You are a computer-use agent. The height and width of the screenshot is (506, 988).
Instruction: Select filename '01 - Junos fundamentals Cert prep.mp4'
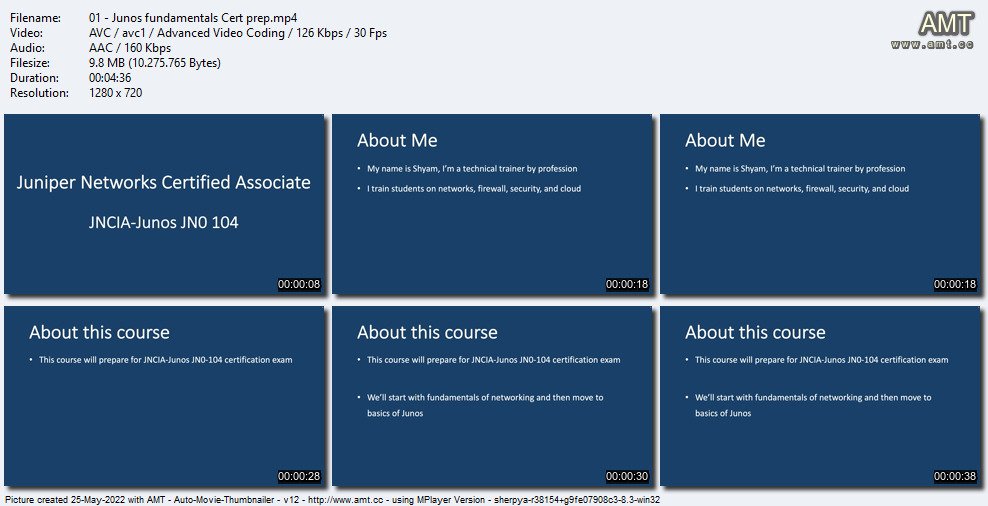coord(193,18)
